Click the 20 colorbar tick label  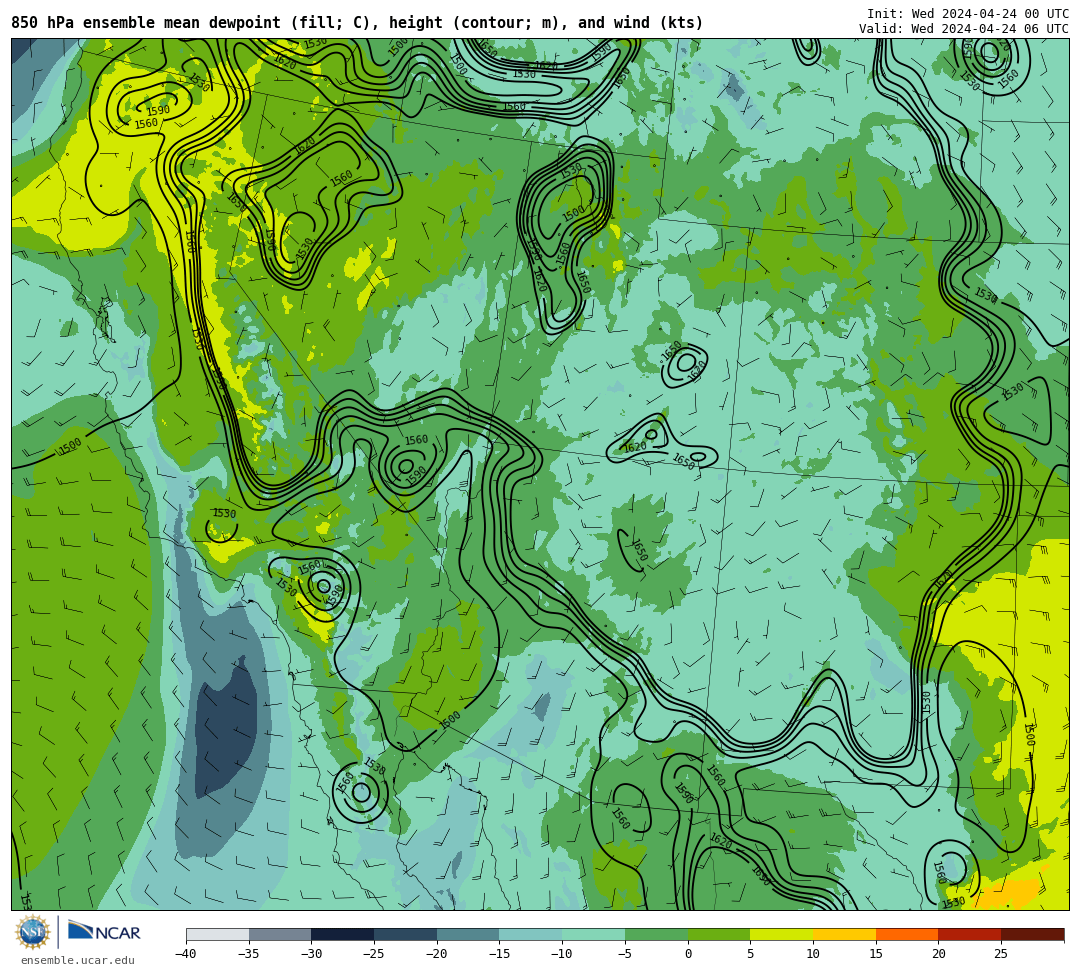click(939, 954)
